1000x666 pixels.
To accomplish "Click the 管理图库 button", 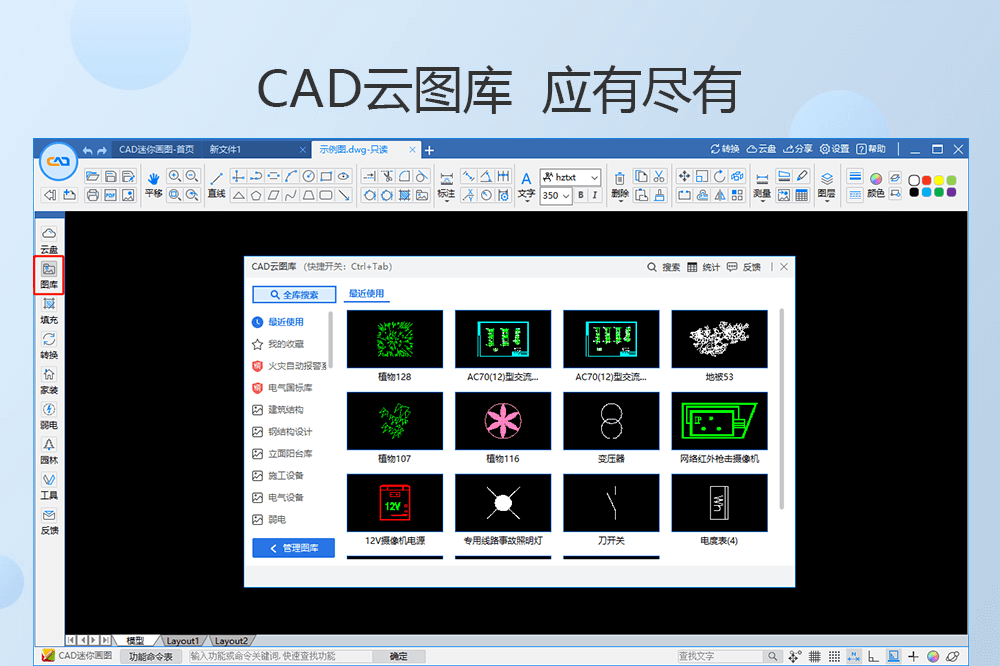I will [x=293, y=549].
